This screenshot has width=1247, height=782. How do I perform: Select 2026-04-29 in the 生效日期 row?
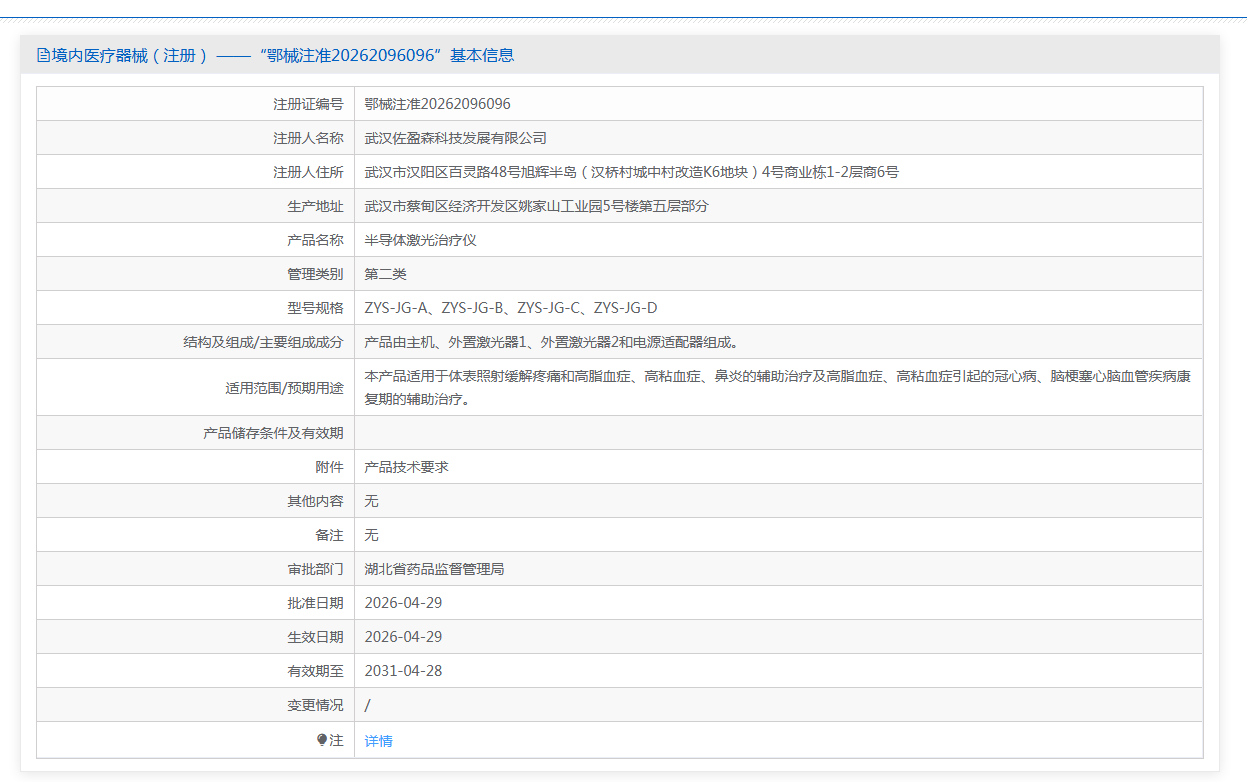coord(404,637)
